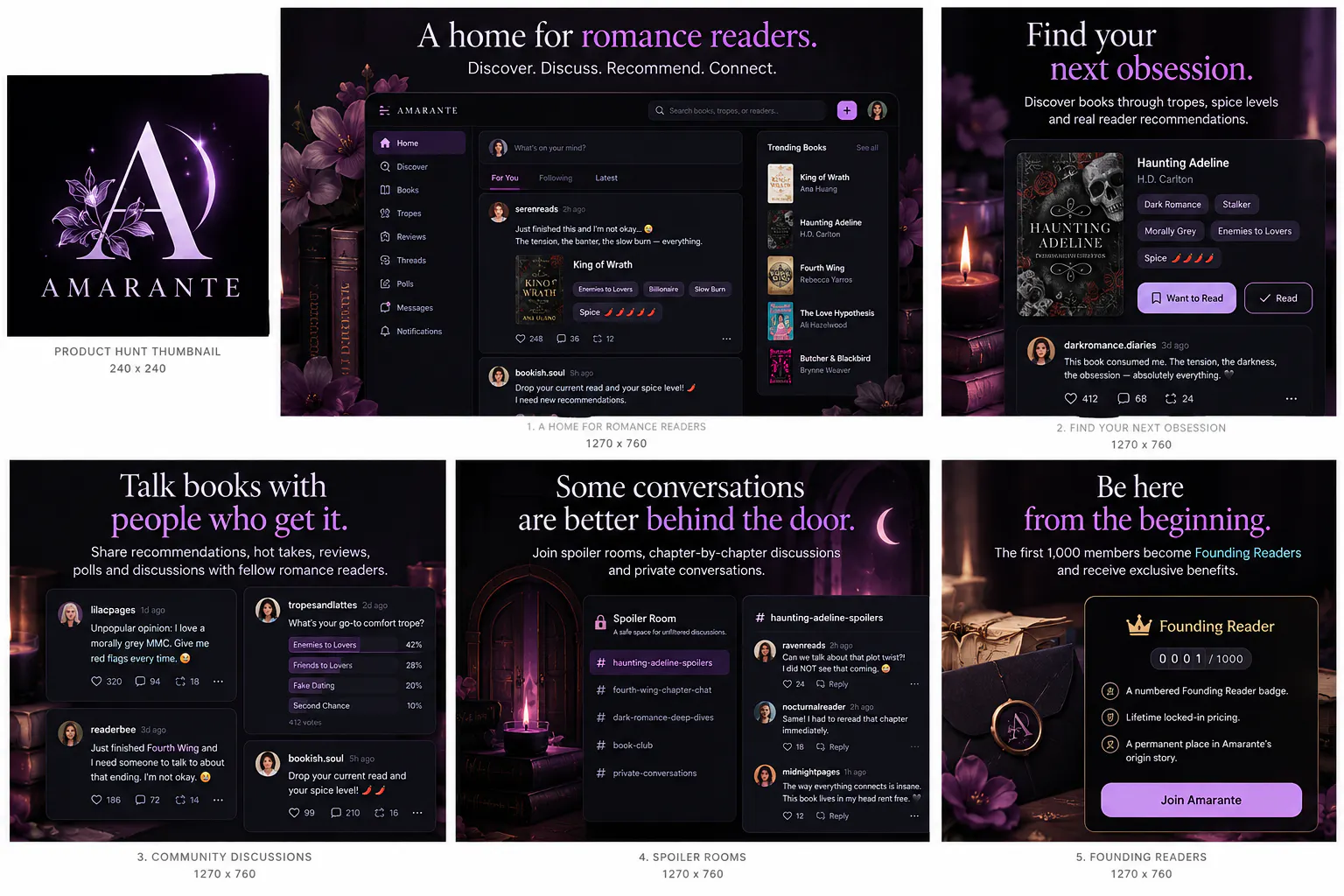Open Threads in the sidebar
Screen dimensions: 1344x896
419,261
